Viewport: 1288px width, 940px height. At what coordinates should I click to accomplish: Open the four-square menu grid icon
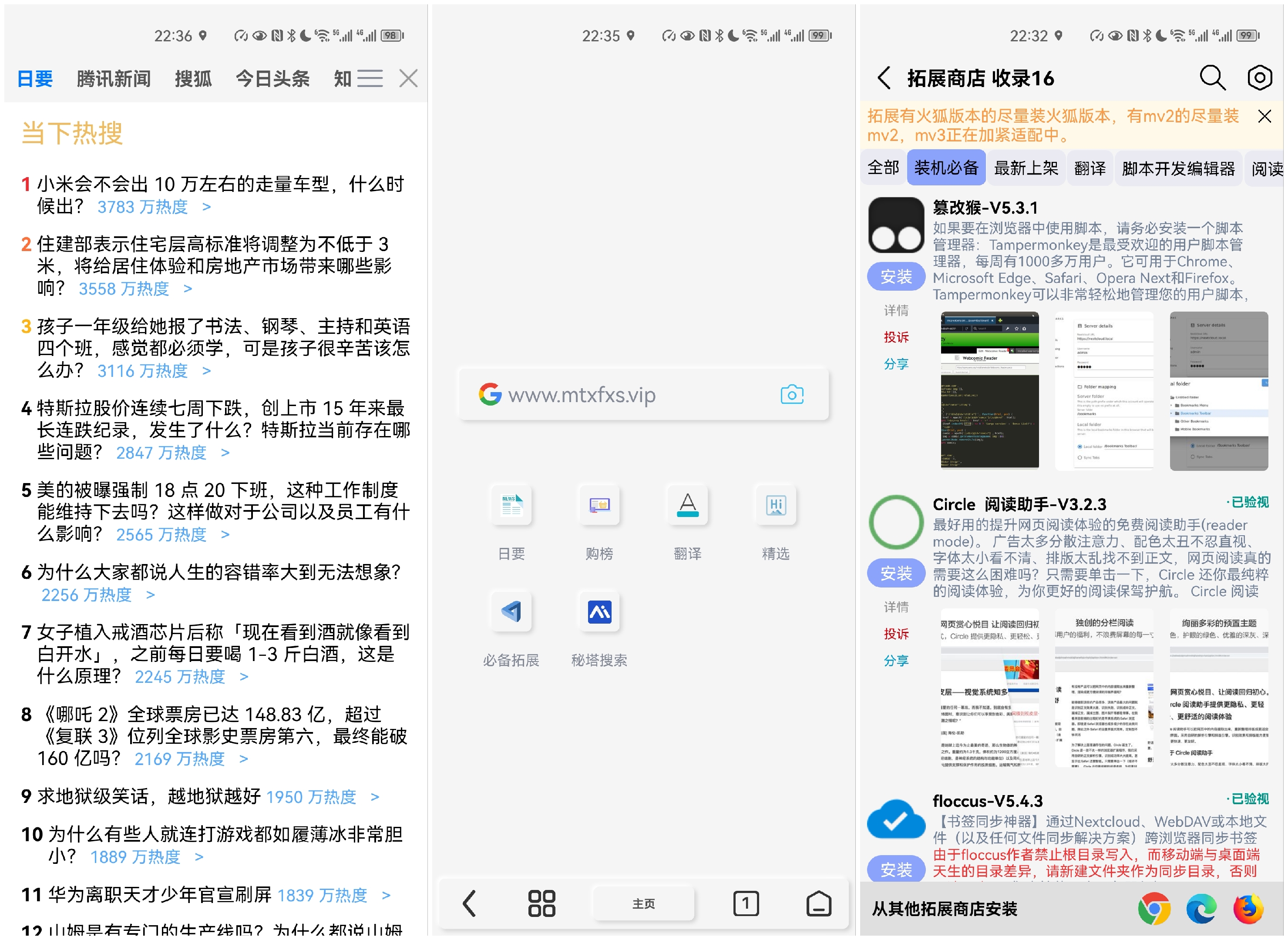coord(541,903)
